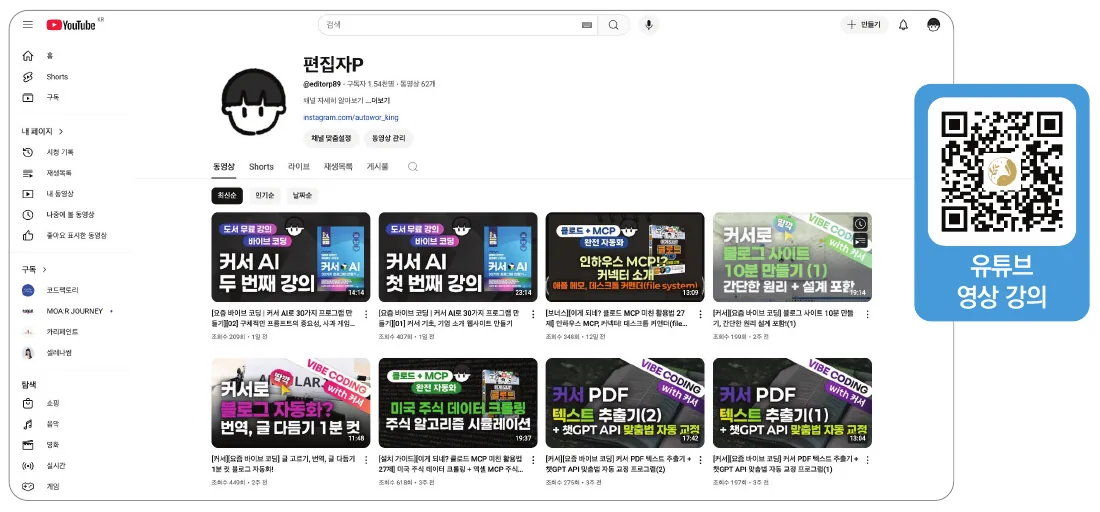Image resolution: width=1100 pixels, height=512 pixels.
Task: Open Watch Later (나중에 볼 동영상)
Action: click(70, 215)
